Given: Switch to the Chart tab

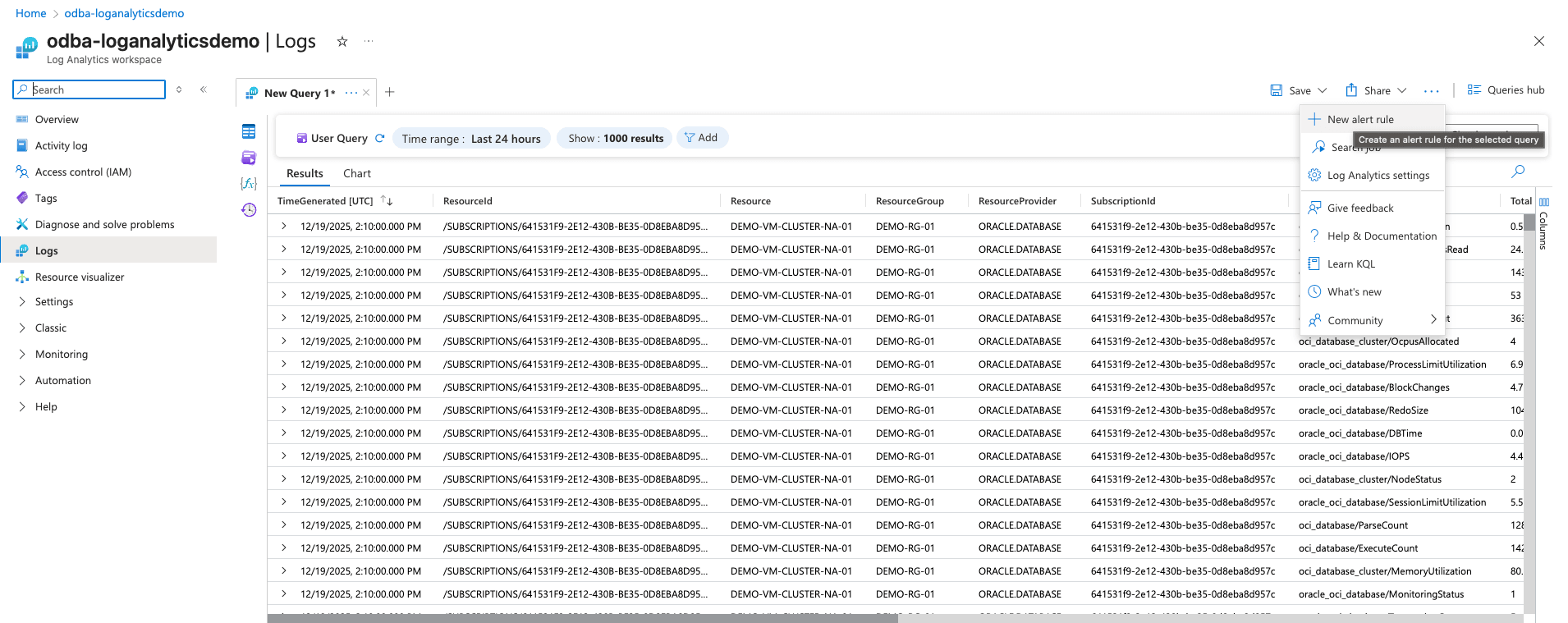Looking at the screenshot, I should pos(357,173).
